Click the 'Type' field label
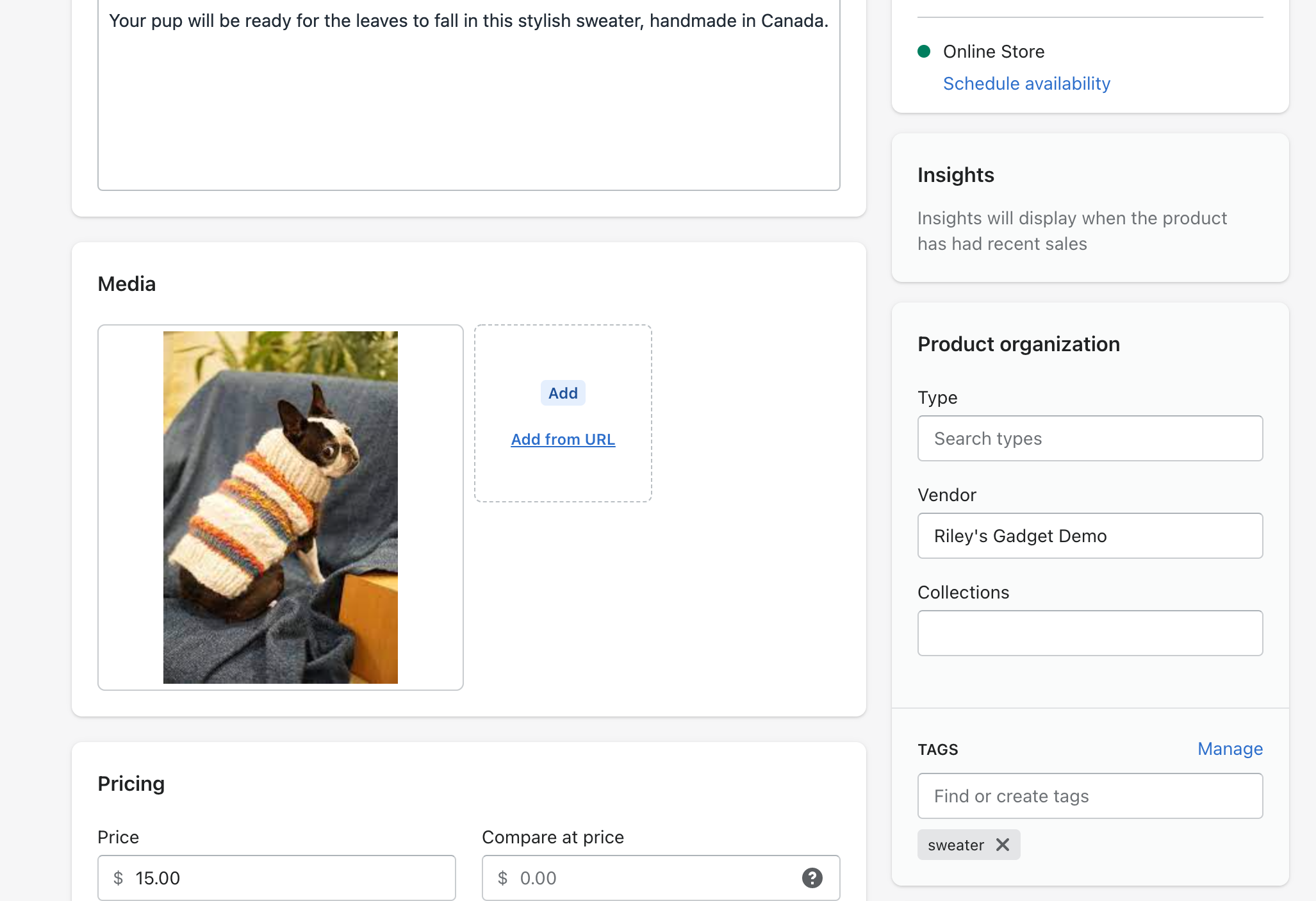 937,398
